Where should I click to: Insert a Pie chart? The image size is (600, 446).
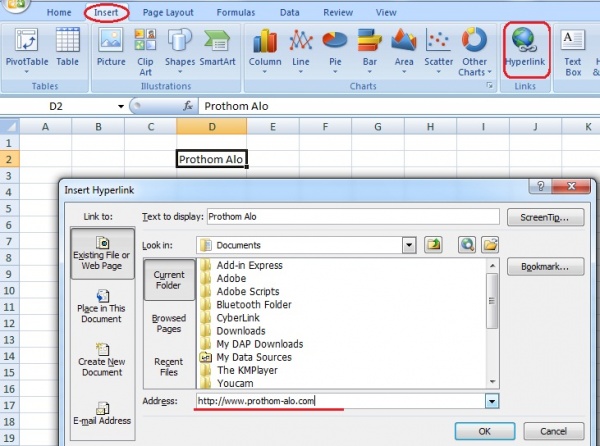click(x=335, y=50)
